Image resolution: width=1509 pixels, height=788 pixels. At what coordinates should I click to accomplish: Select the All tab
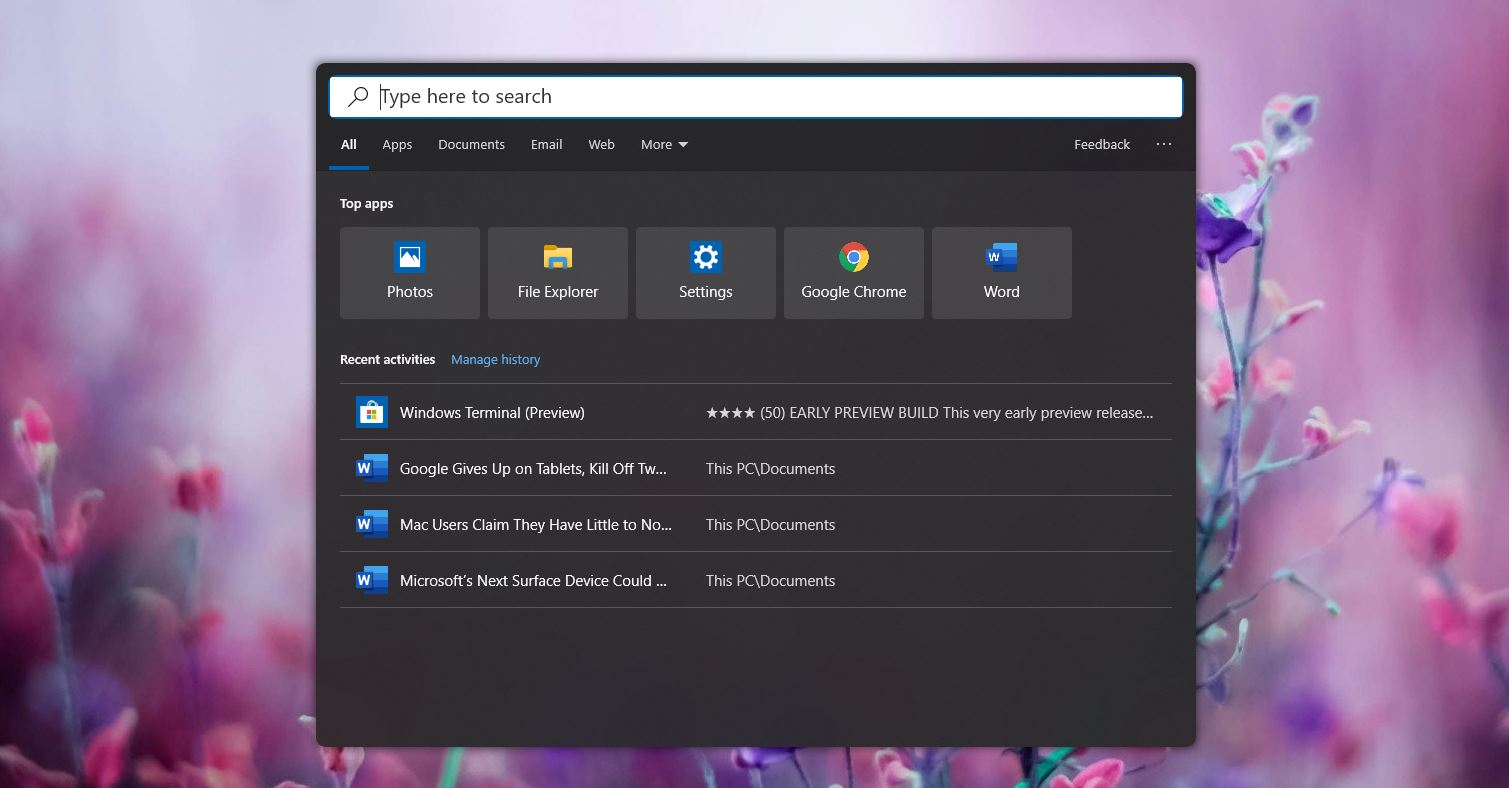pyautogui.click(x=349, y=145)
